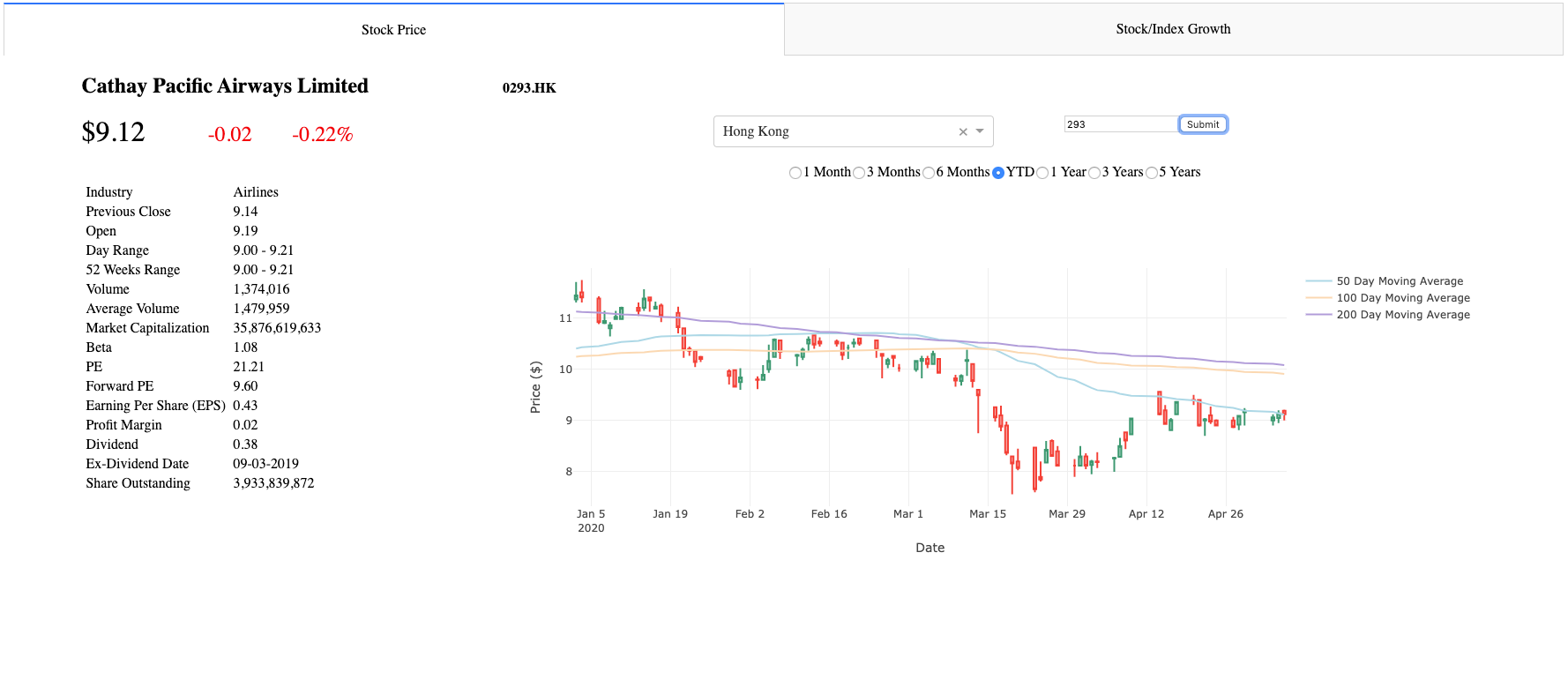Clear the Hong Kong selection with the x icon
Viewport: 1568px width, 687px height.
tap(963, 131)
